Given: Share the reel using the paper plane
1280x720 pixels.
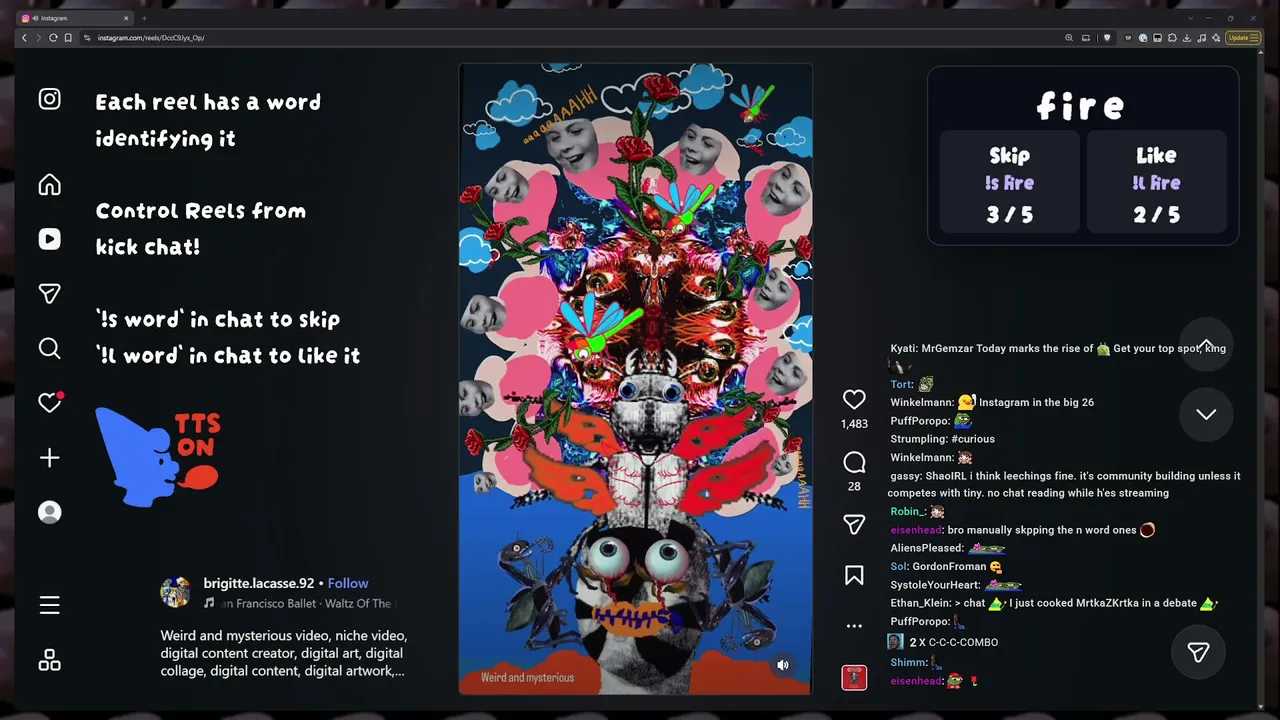Looking at the screenshot, I should [x=854, y=525].
